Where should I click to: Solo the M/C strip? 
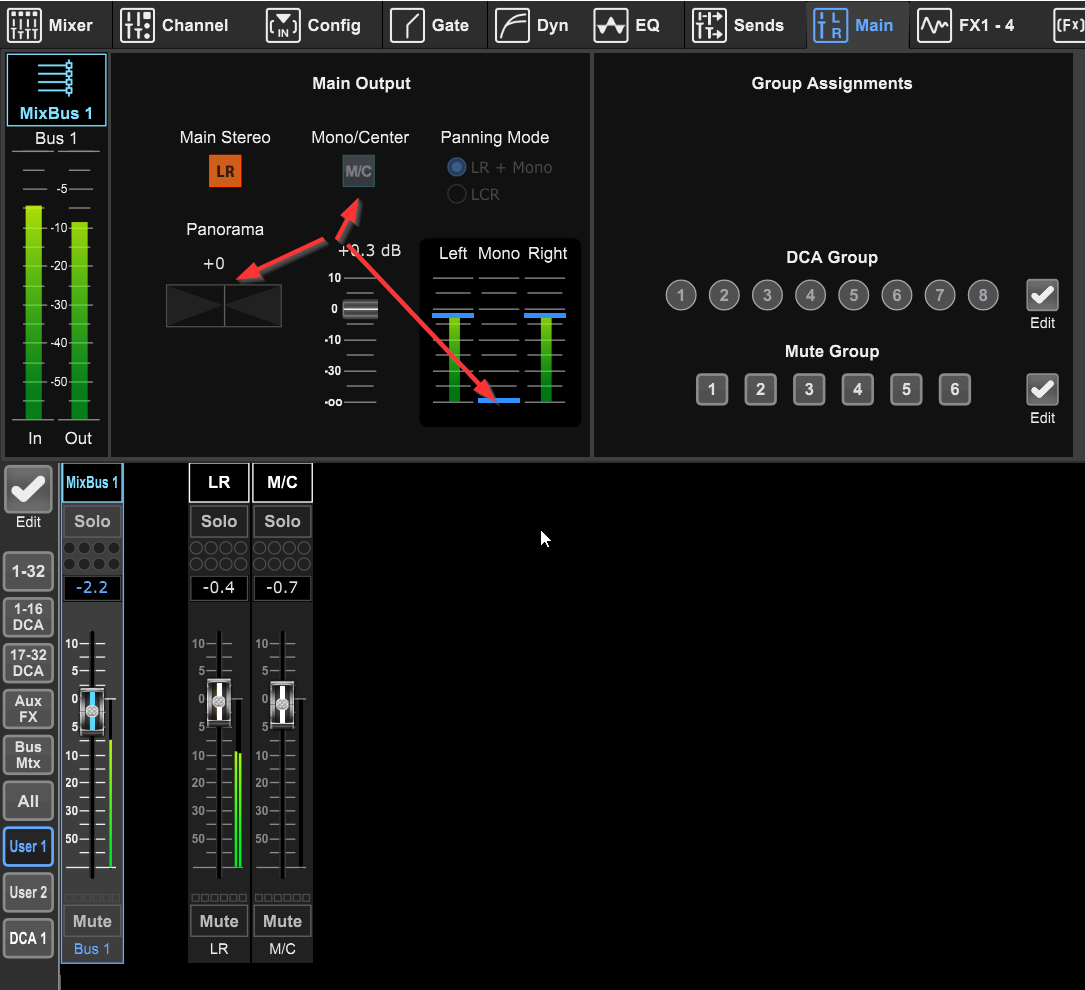(x=282, y=521)
